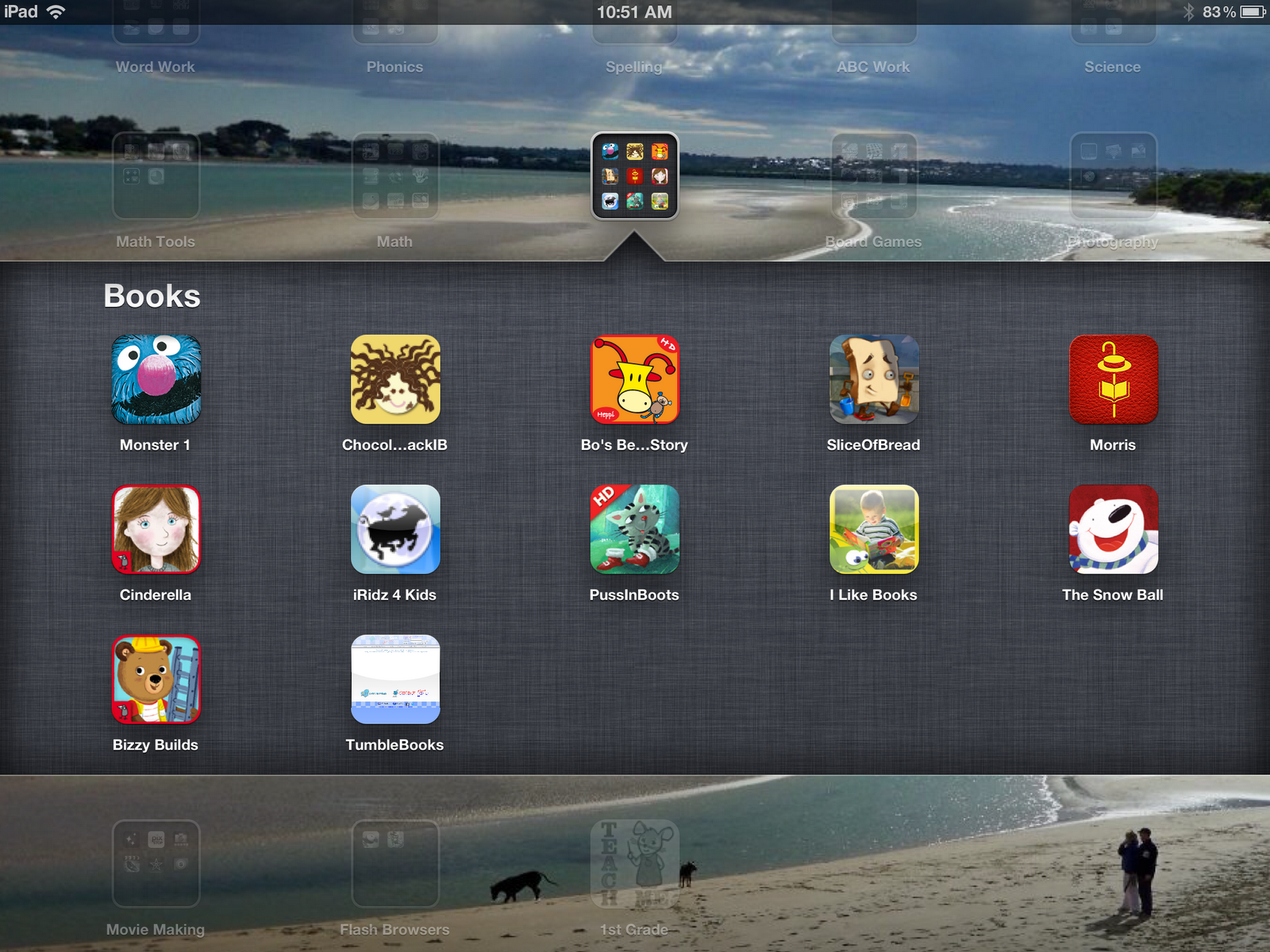This screenshot has height=952, width=1270.
Task: Start the Chocolate Black chapter book app
Action: [394, 379]
